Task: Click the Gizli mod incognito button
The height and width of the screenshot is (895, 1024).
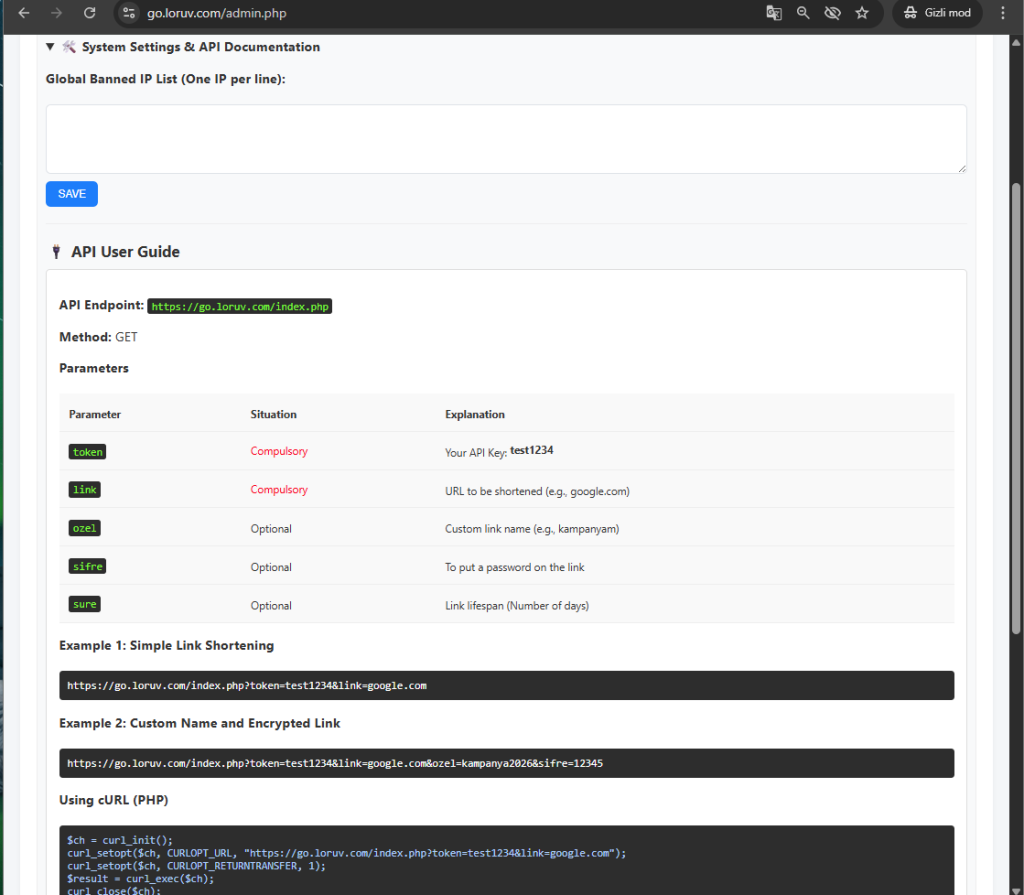Action: (x=937, y=13)
